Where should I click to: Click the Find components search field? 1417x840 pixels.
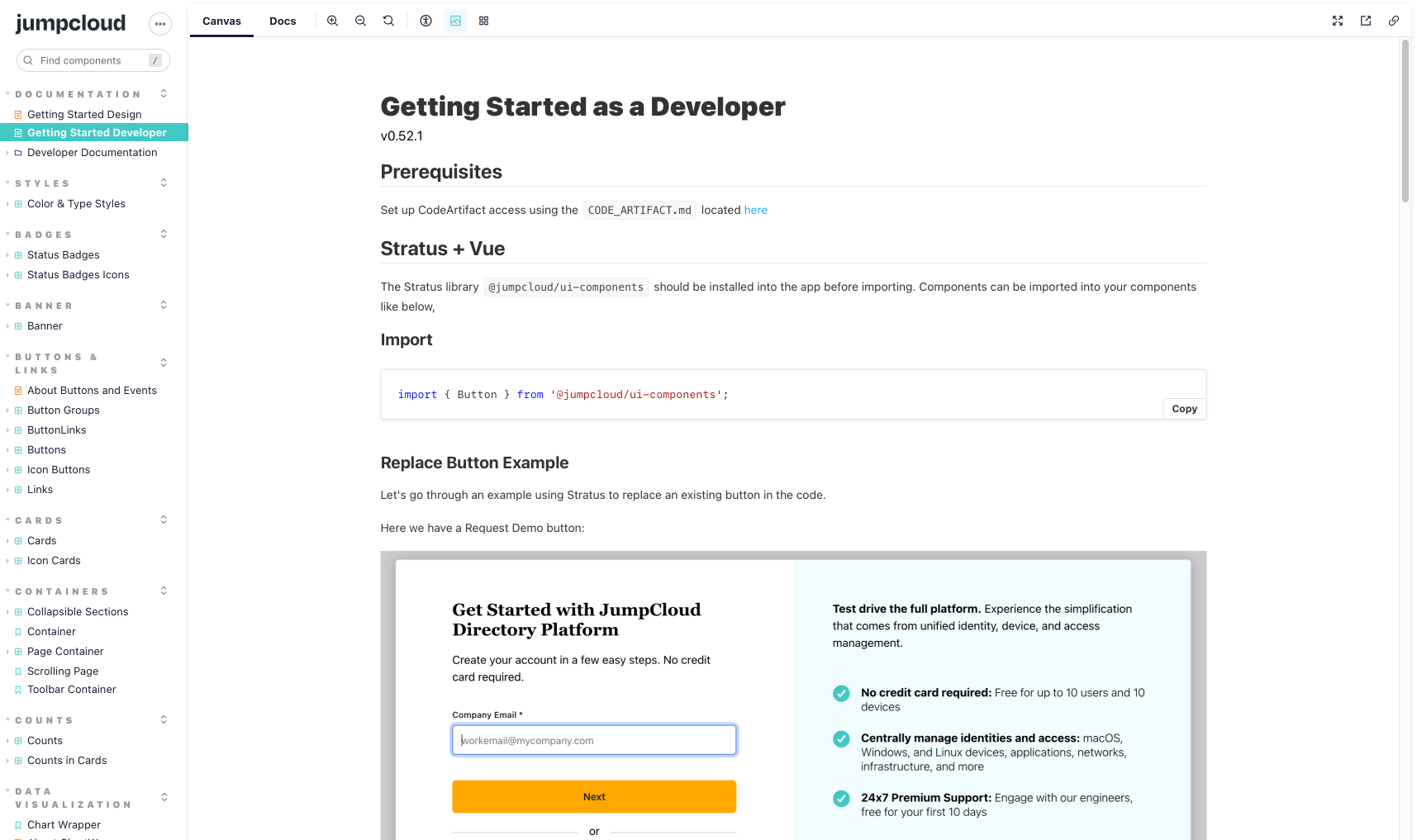pyautogui.click(x=93, y=60)
